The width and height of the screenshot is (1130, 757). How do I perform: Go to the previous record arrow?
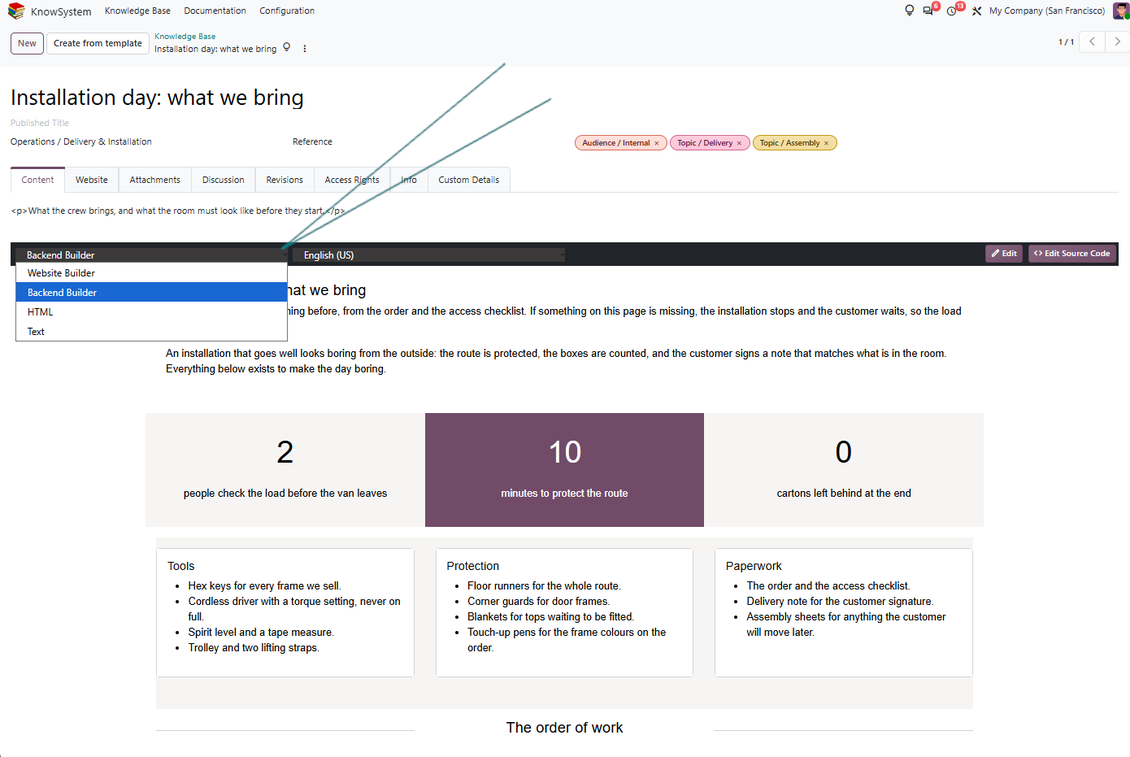point(1093,42)
